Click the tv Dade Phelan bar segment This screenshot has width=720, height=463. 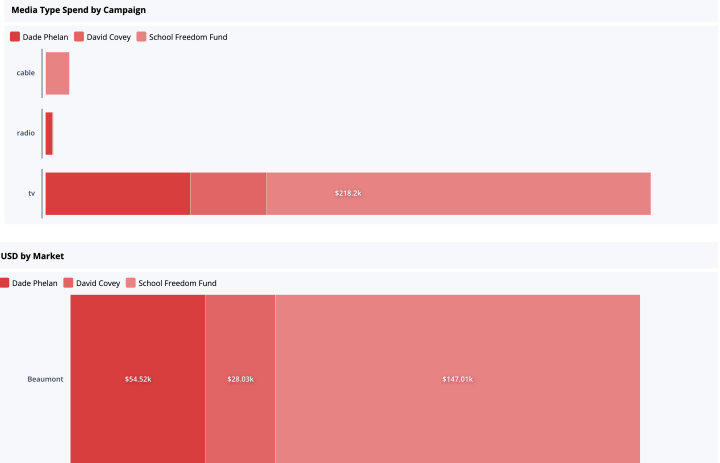[x=118, y=193]
